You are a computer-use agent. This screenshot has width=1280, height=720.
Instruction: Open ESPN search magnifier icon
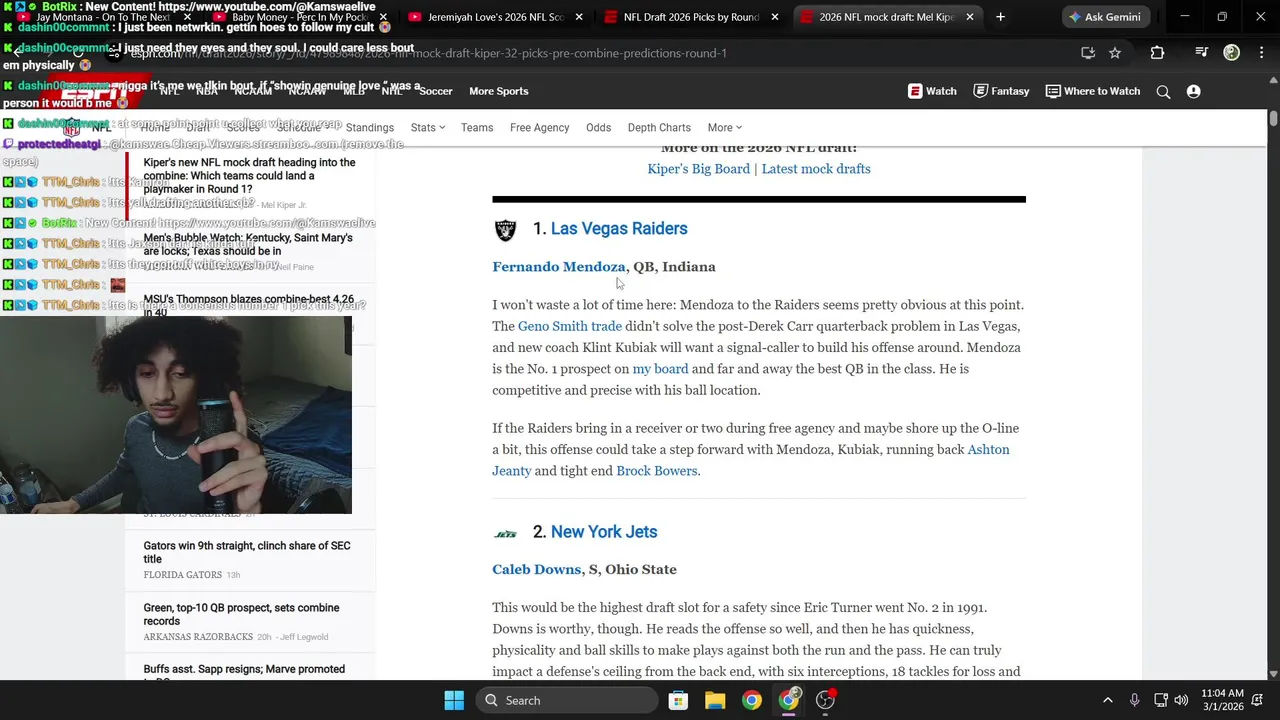coord(1163,91)
